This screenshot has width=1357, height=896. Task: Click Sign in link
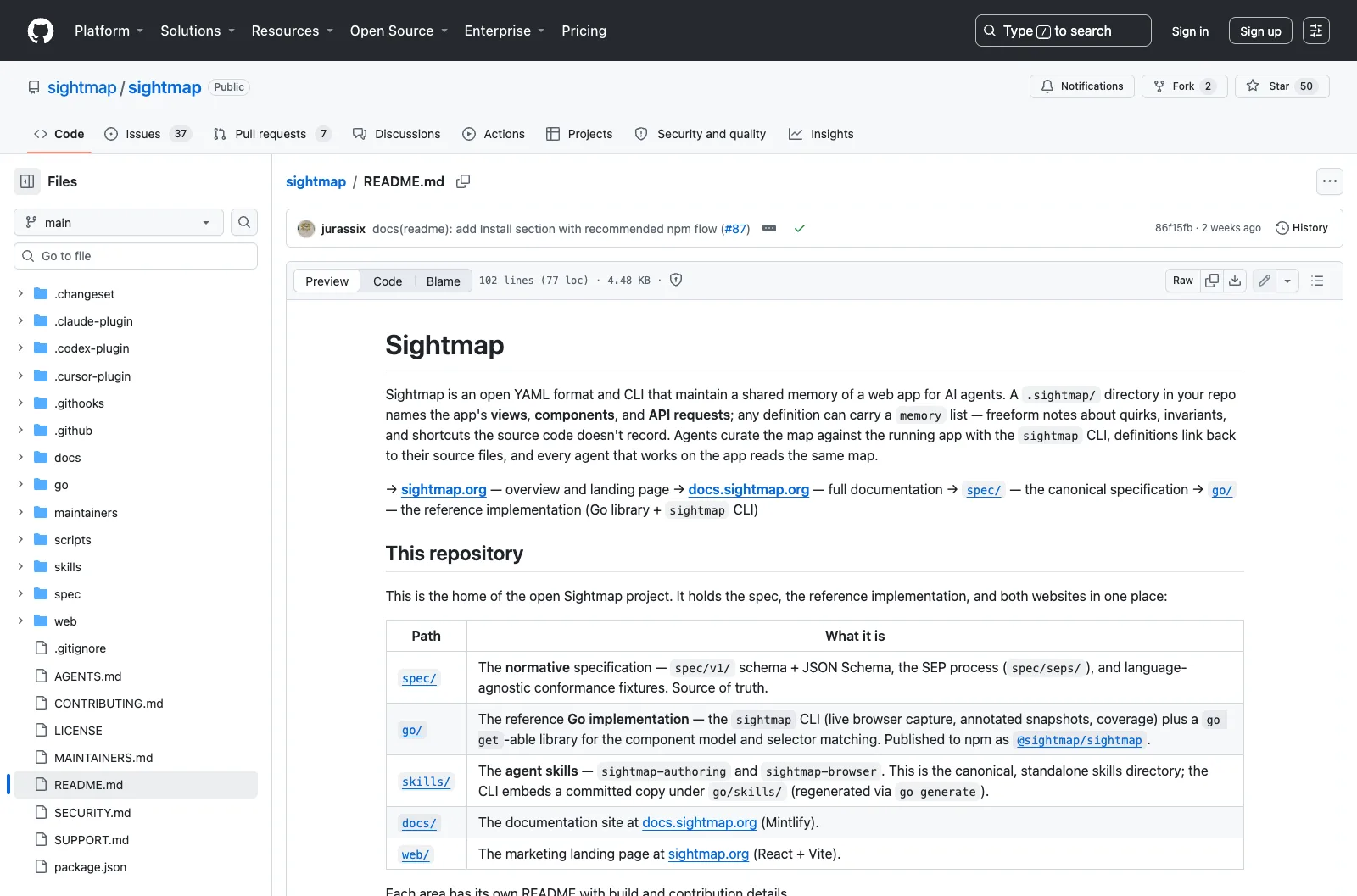1190,31
